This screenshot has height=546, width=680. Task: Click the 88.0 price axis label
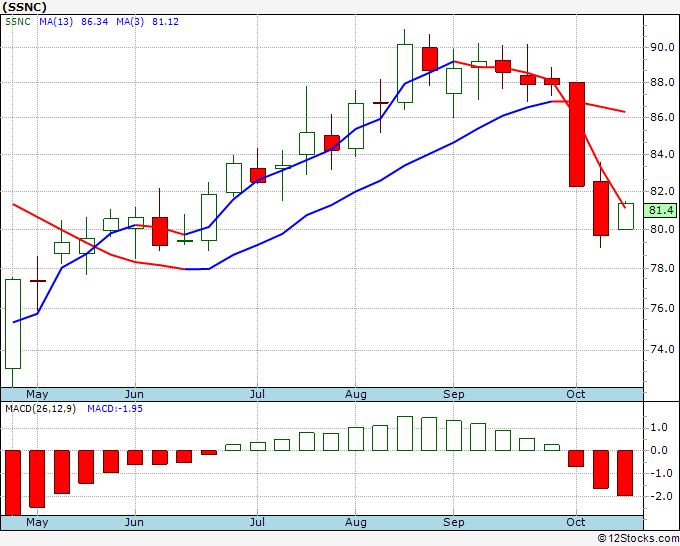click(x=662, y=82)
